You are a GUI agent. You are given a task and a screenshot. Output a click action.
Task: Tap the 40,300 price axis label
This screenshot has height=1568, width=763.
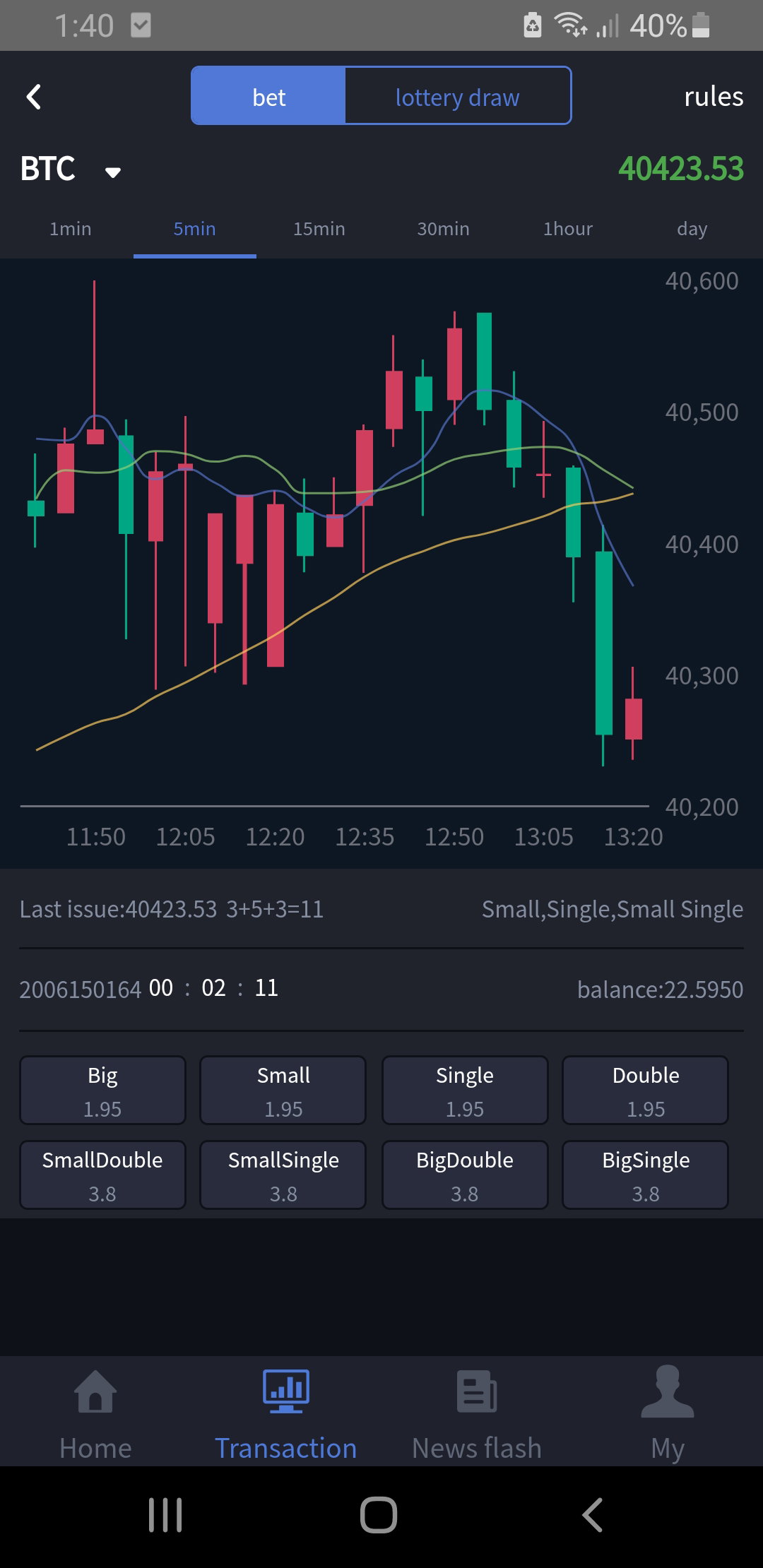702,676
